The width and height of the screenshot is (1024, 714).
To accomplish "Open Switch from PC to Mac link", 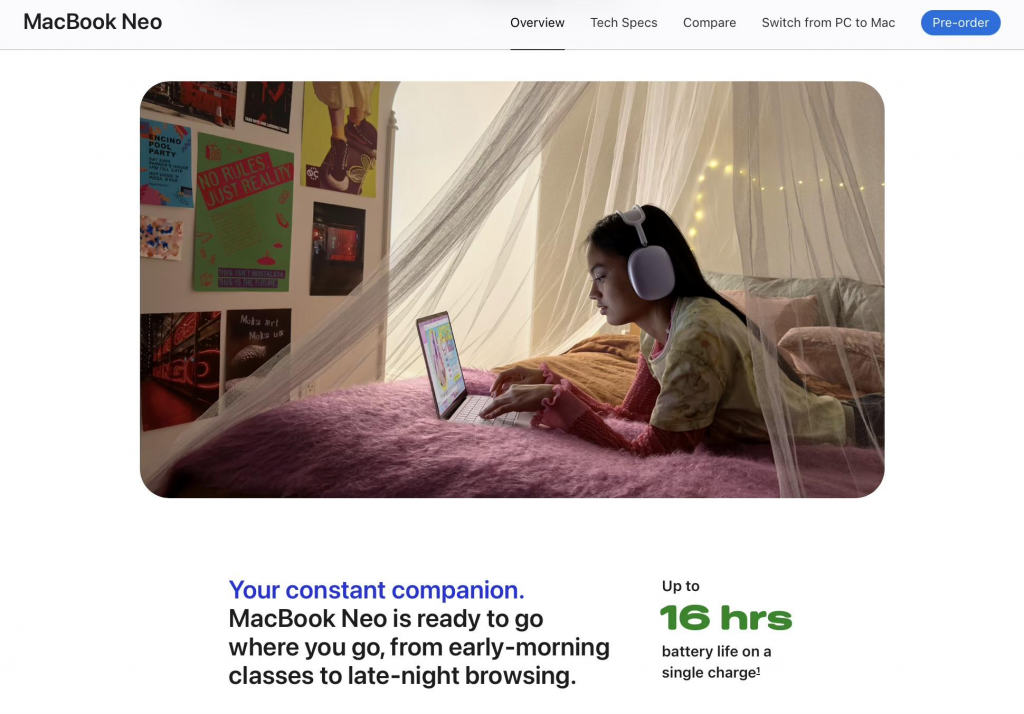I will click(x=828, y=23).
